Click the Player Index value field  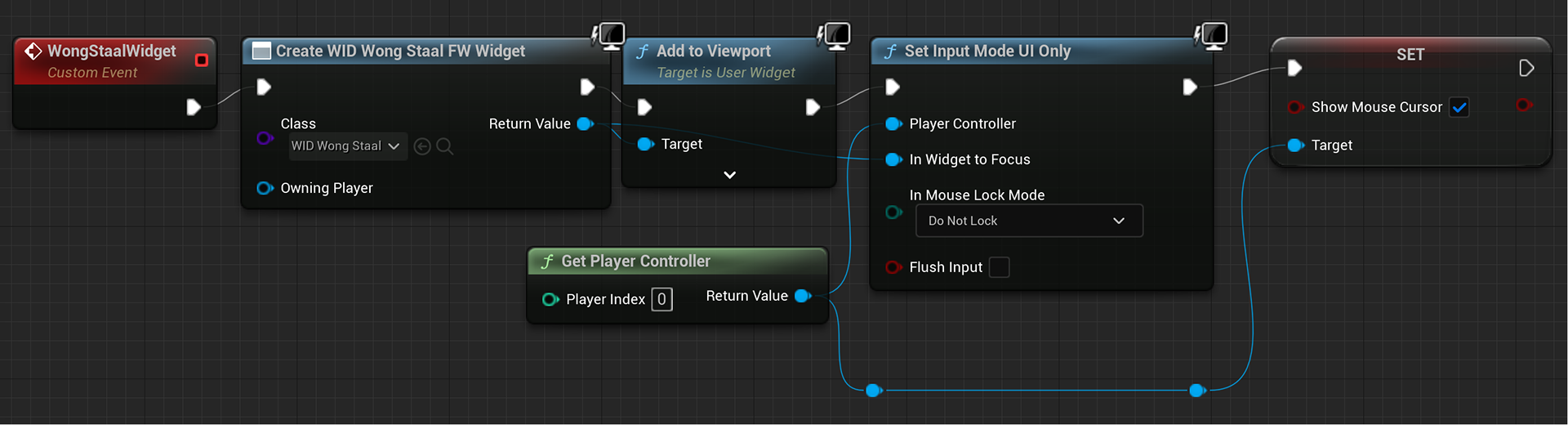(x=661, y=299)
